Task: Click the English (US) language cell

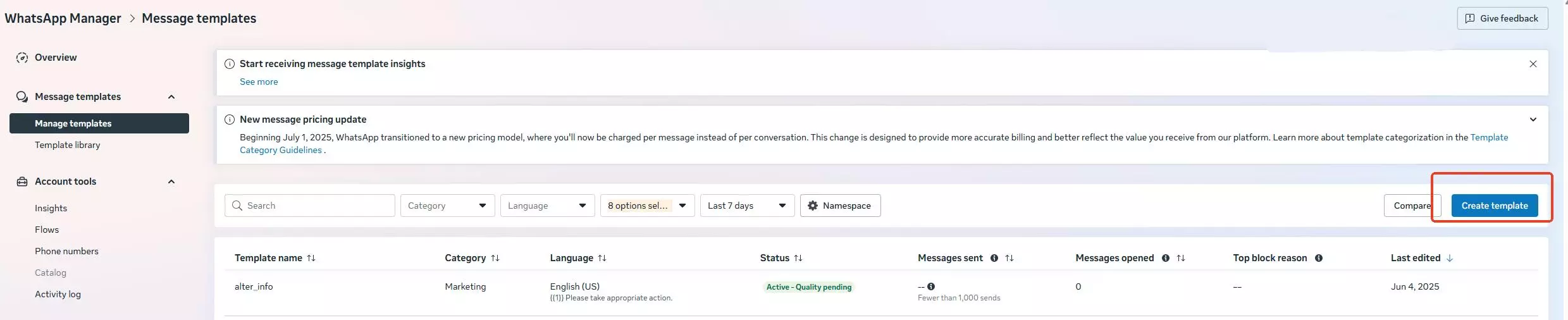Action: point(575,286)
